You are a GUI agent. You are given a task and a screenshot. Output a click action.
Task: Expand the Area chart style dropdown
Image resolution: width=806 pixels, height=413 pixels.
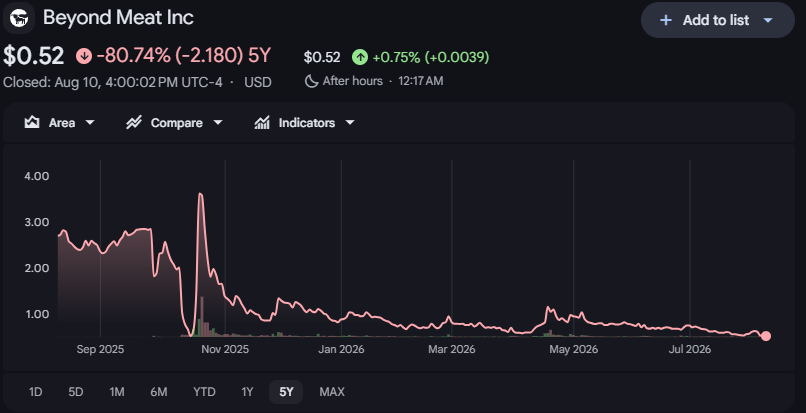point(89,123)
